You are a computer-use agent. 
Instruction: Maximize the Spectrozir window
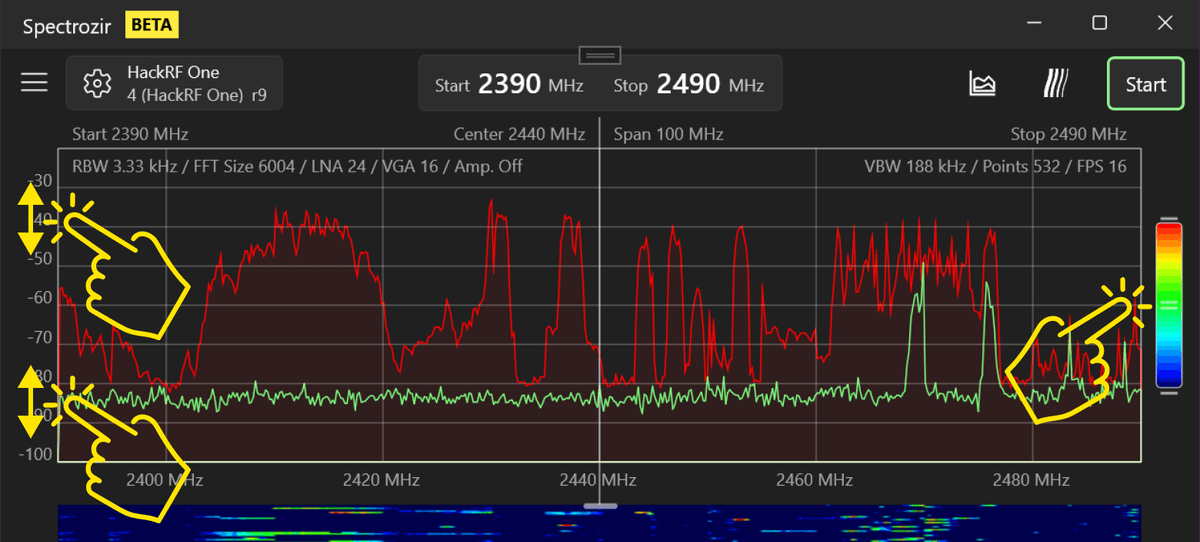pos(1099,23)
